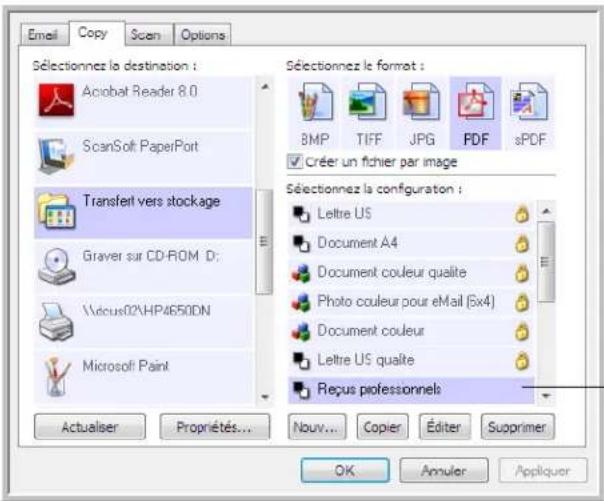Viewport: 604px width, 501px height.
Task: Click lock icon beside Document couleur qualité
Action: pyautogui.click(x=522, y=273)
